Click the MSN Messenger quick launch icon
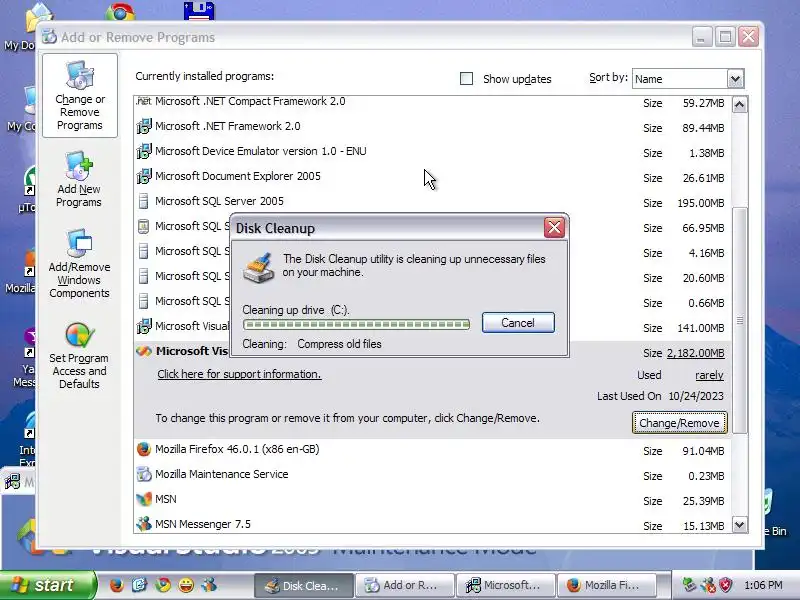Image resolution: width=800 pixels, height=600 pixels. pyautogui.click(x=209, y=585)
